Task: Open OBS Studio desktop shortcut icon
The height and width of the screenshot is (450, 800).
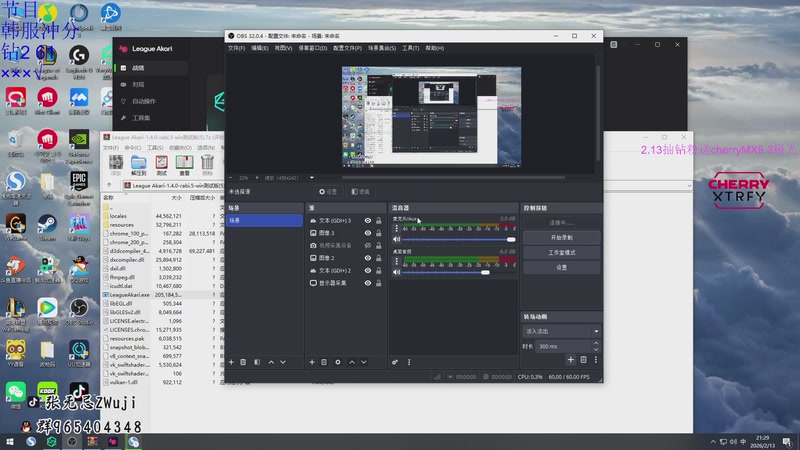Action: 79,312
